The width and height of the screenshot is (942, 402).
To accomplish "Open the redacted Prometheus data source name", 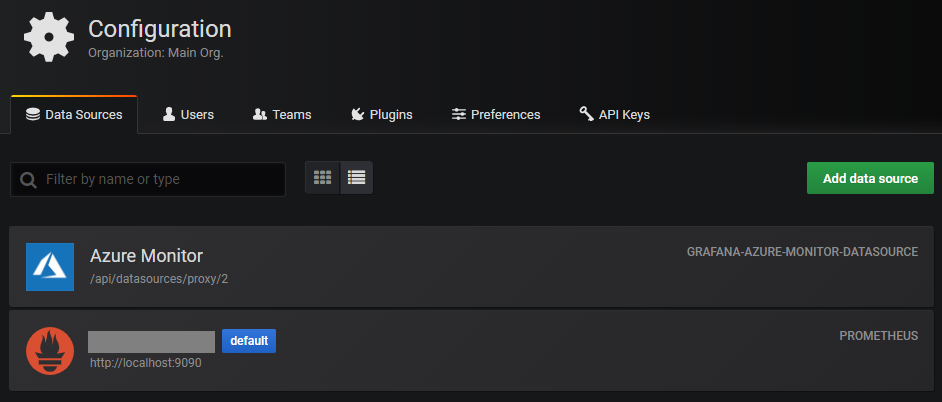I will 151,341.
